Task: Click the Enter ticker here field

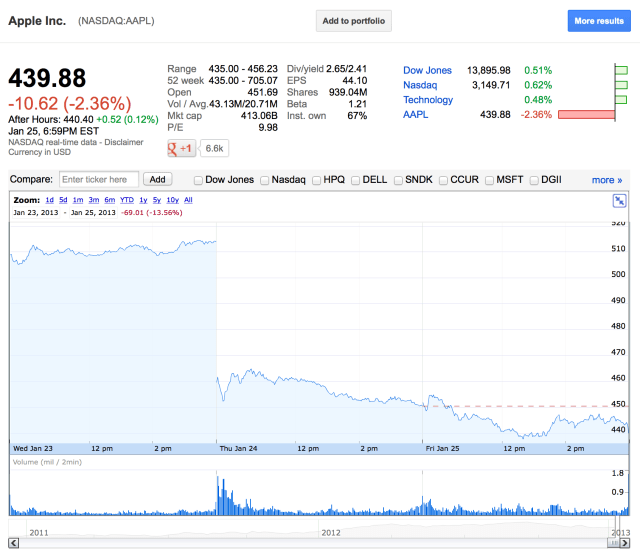Action: point(99,180)
